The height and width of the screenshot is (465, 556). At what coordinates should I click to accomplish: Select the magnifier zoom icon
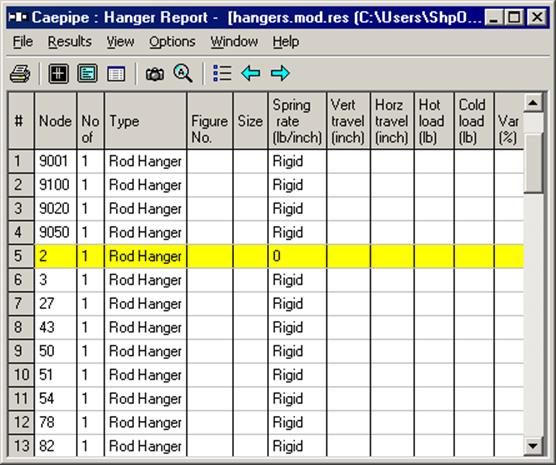[183, 73]
